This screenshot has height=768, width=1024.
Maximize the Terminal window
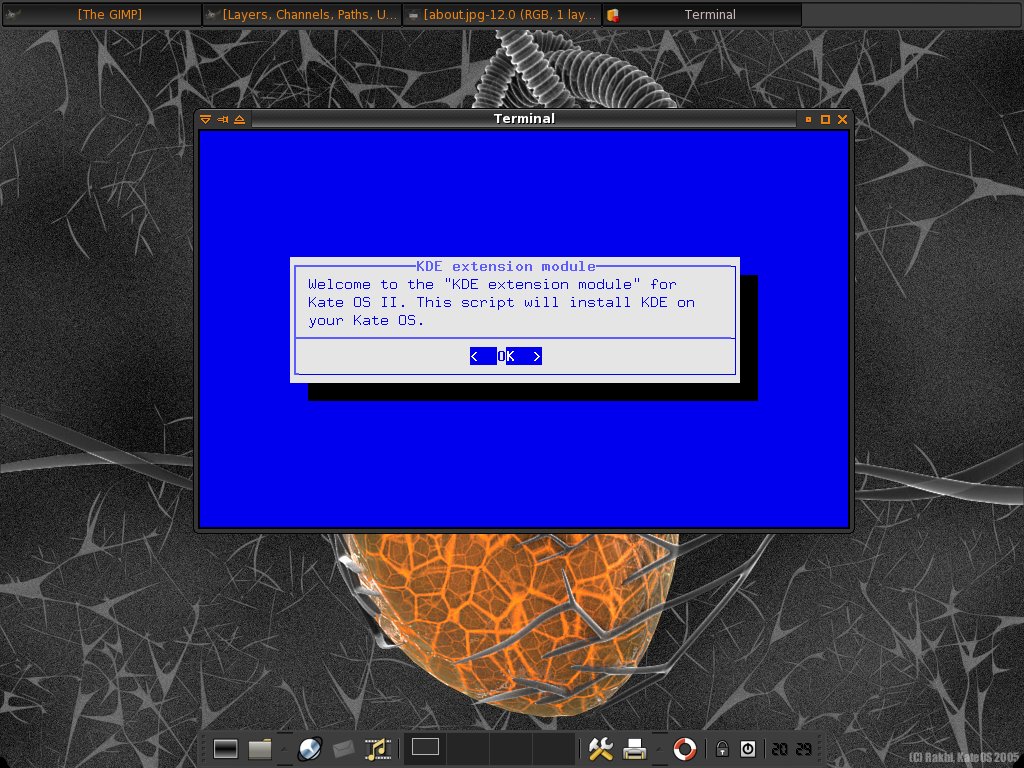point(825,120)
